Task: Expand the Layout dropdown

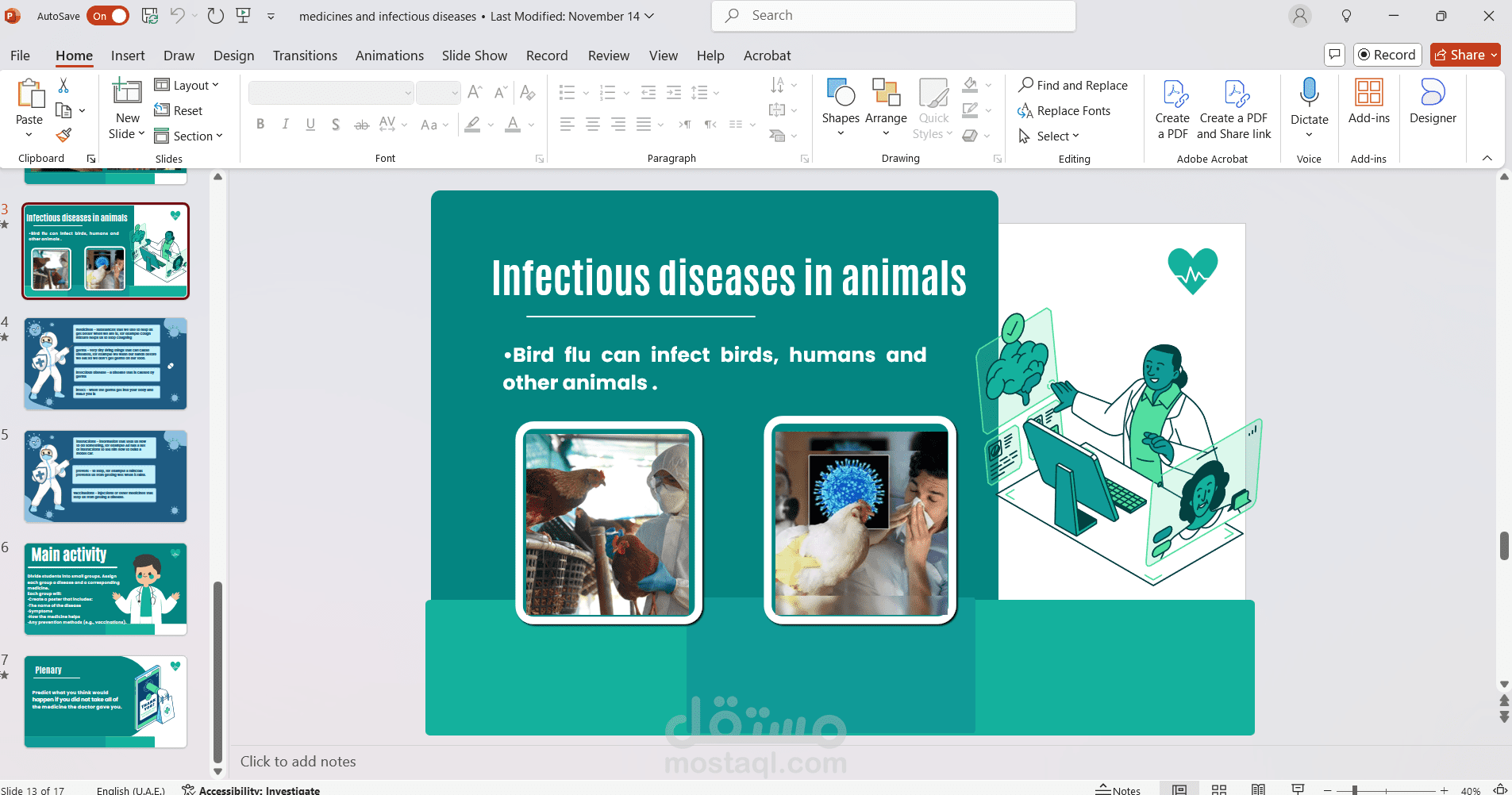Action: point(187,85)
